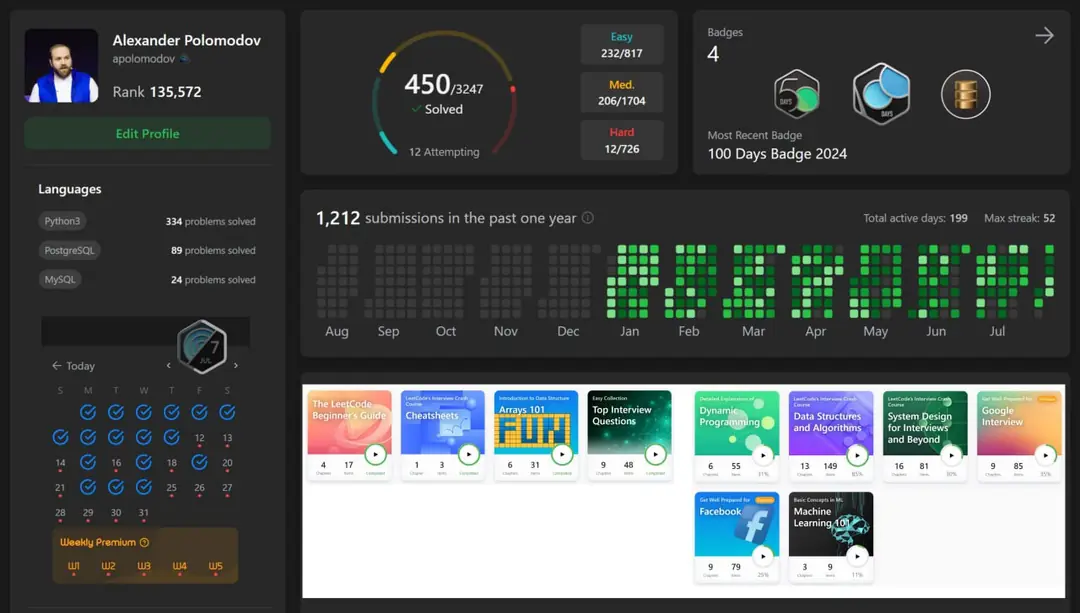Jump back to Today in calendar
Screen dimensions: 1080x613
74,366
